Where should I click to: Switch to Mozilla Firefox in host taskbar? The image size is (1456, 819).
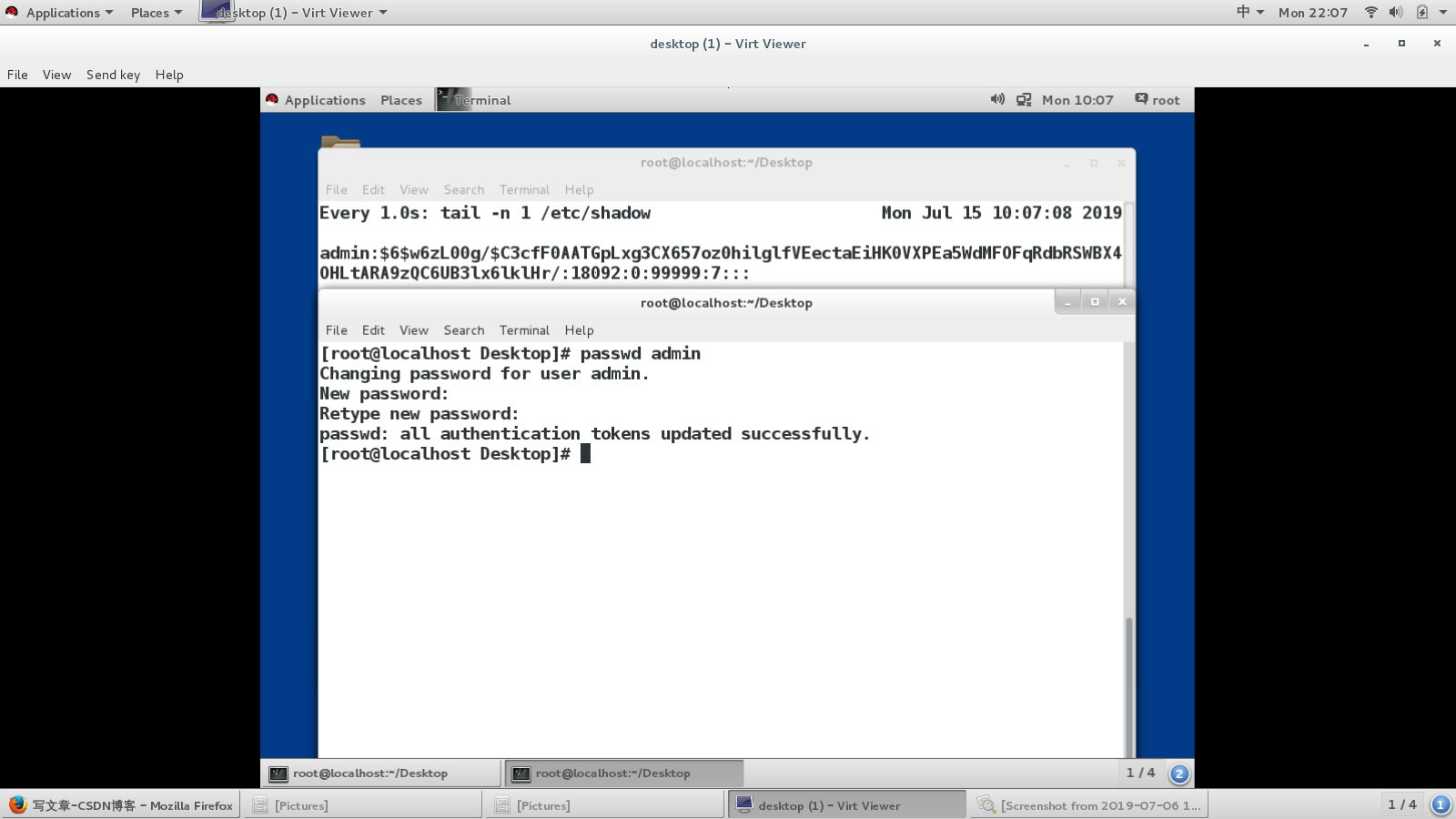point(121,805)
